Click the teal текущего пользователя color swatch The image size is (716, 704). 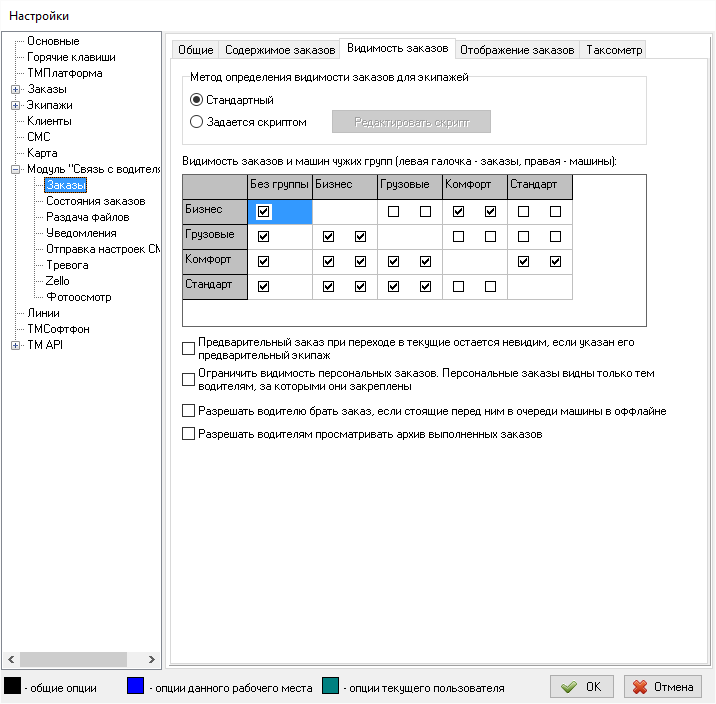point(332,687)
